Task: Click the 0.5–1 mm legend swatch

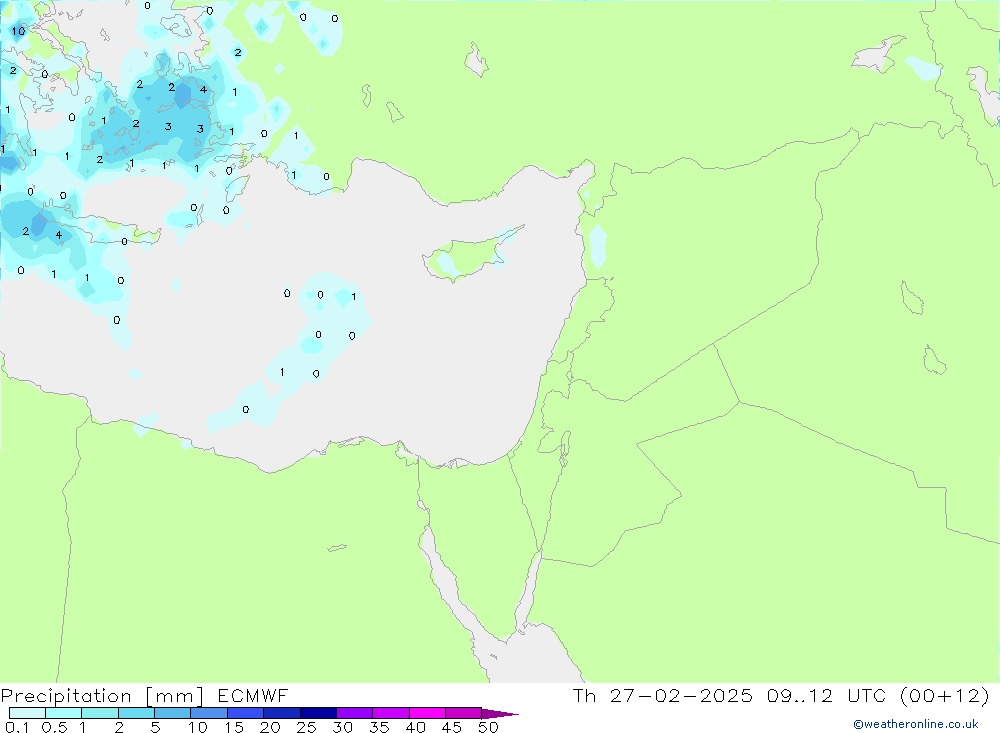Action: click(x=64, y=713)
